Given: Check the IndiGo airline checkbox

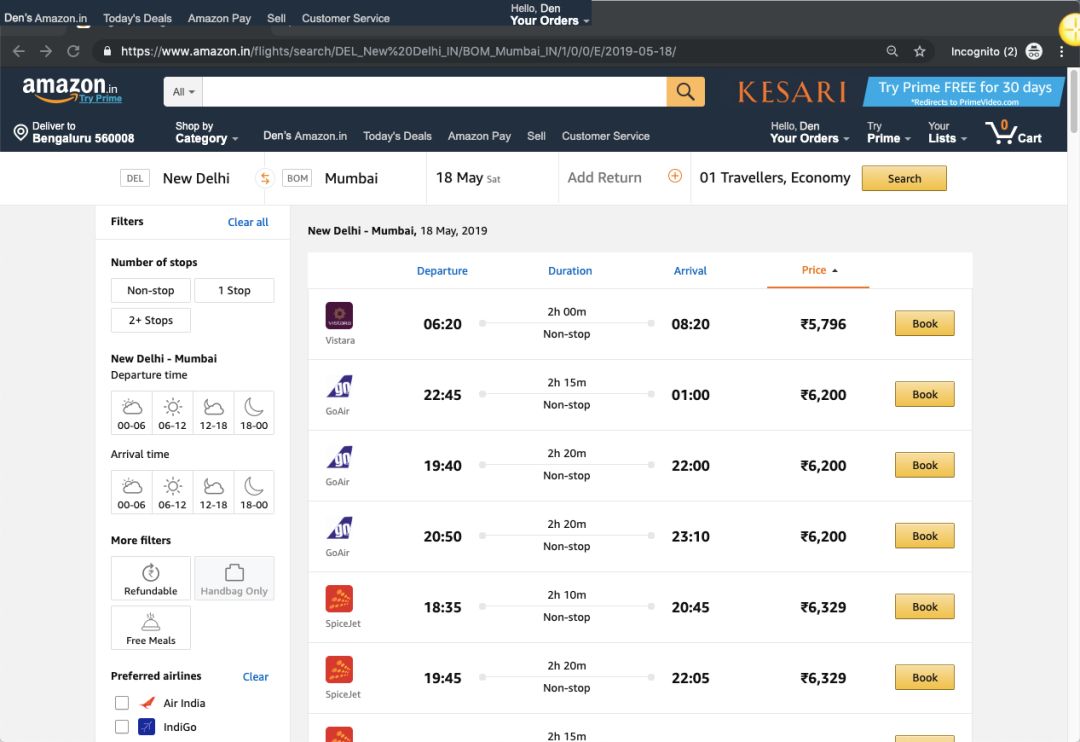Looking at the screenshot, I should point(122,727).
